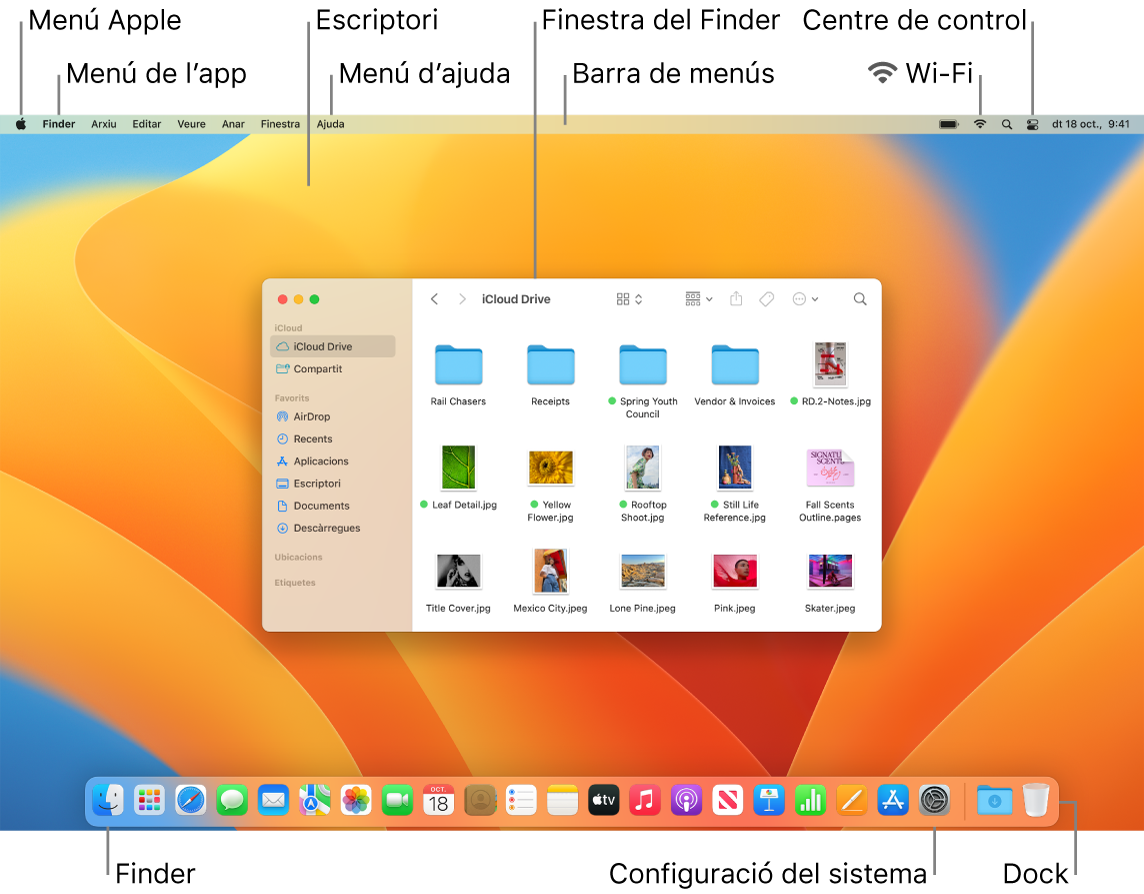Open Keynote from the Dock

[x=769, y=801]
